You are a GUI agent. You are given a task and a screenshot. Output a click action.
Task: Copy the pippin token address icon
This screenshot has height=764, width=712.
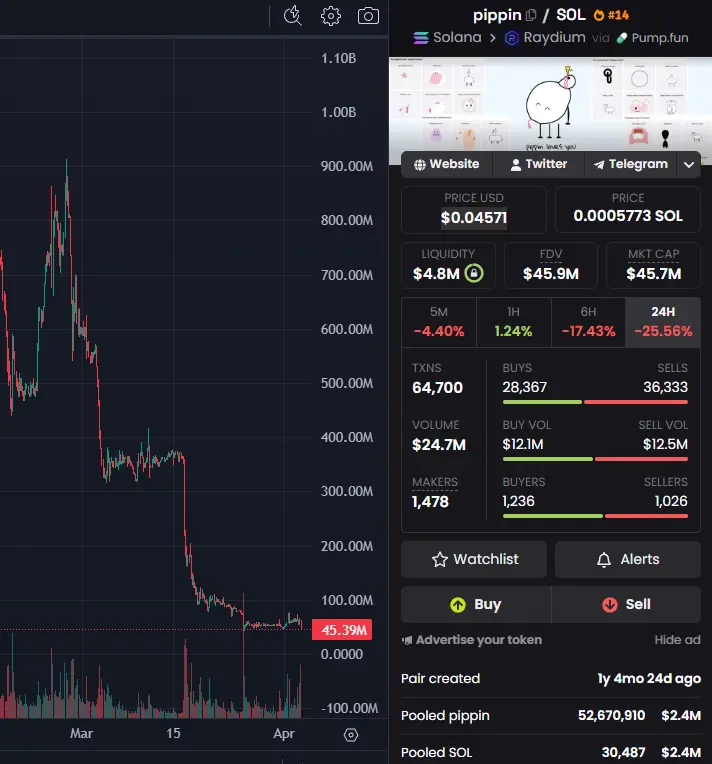tap(531, 16)
